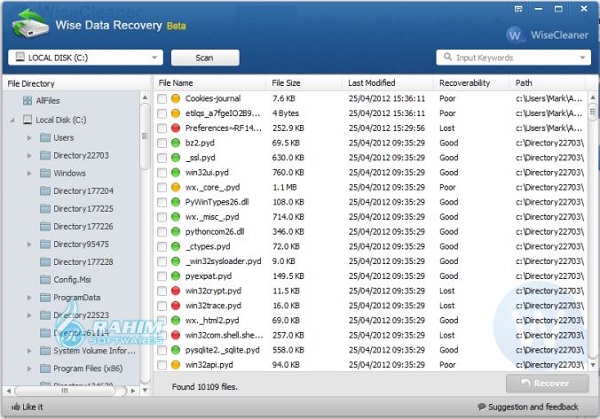Expand the Users folder node
This screenshot has height=419, width=600.
click(x=29, y=138)
